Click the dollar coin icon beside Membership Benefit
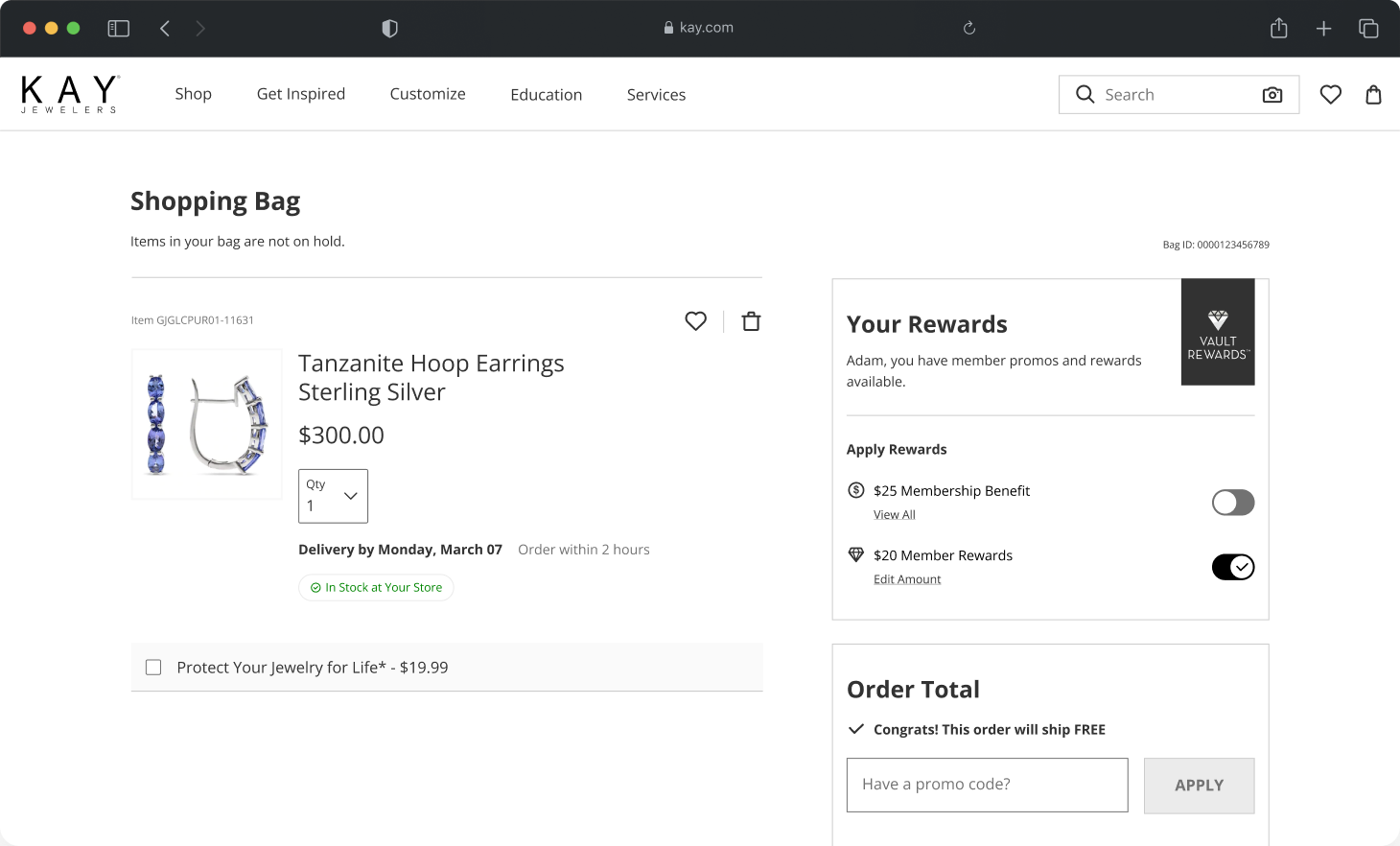 (x=856, y=490)
